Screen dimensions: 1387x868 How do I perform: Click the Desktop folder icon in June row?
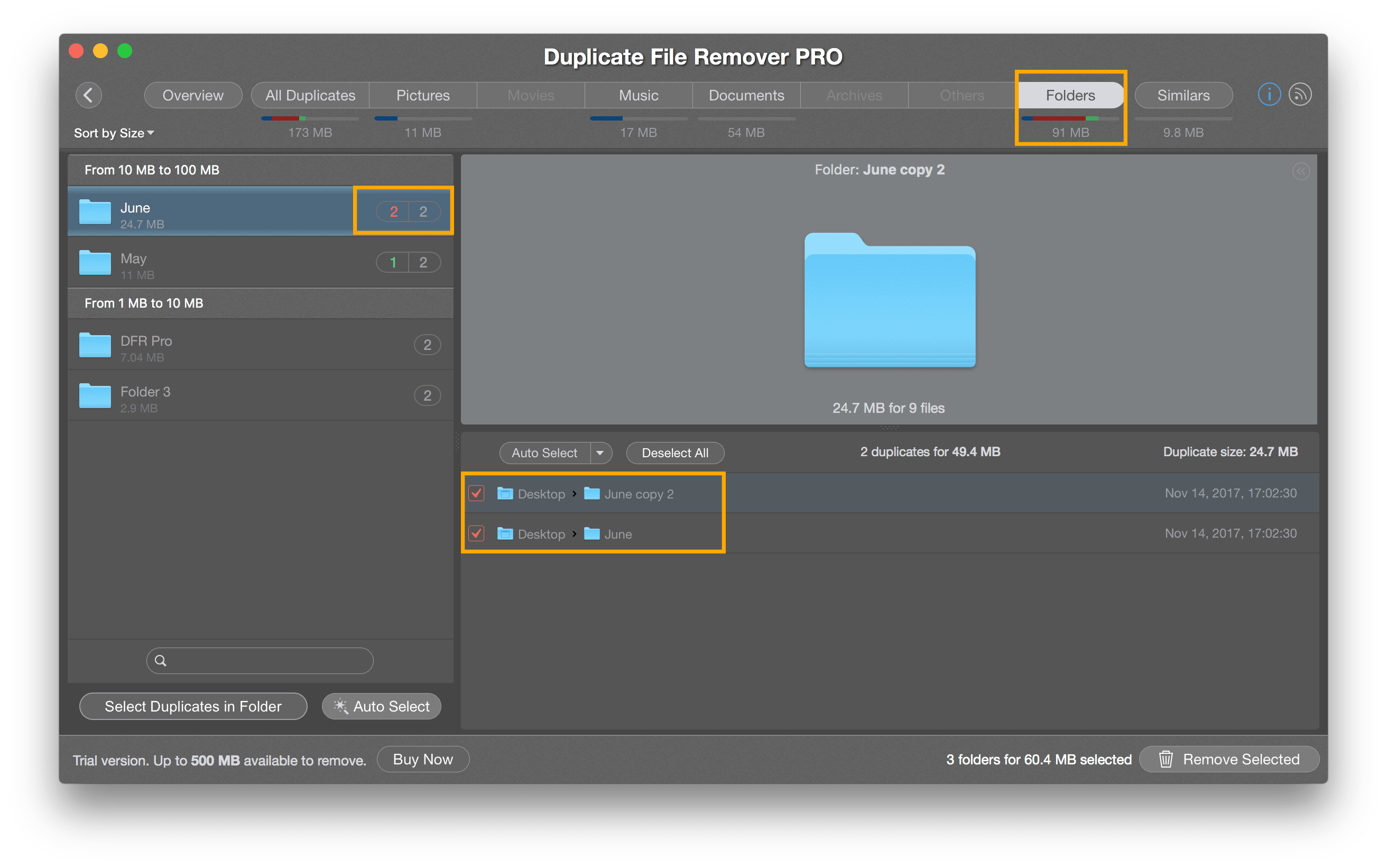(x=505, y=533)
